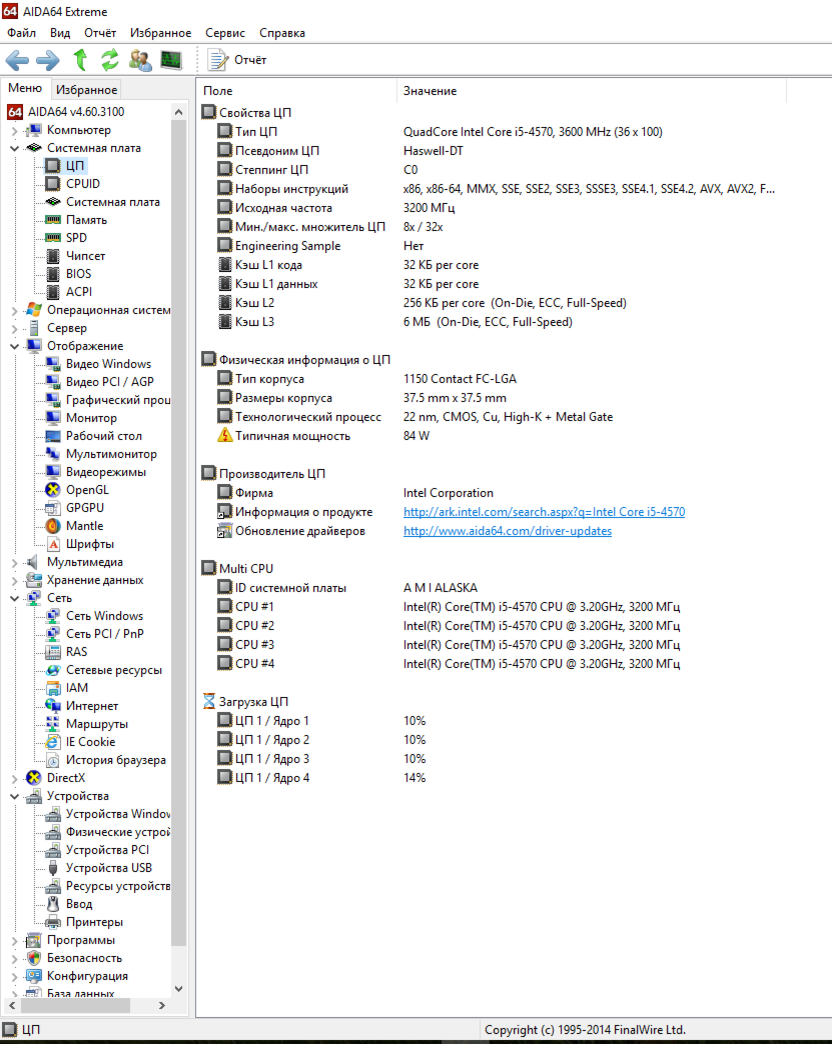The image size is (832, 1044).
Task: Collapse the Отображение tree node
Action: tap(15, 346)
